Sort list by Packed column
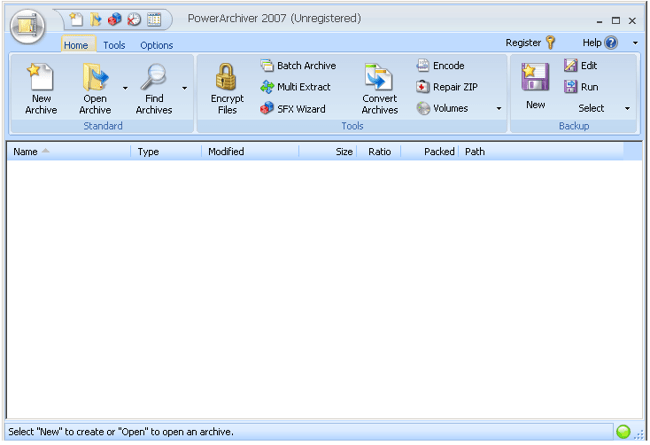 (x=429, y=151)
